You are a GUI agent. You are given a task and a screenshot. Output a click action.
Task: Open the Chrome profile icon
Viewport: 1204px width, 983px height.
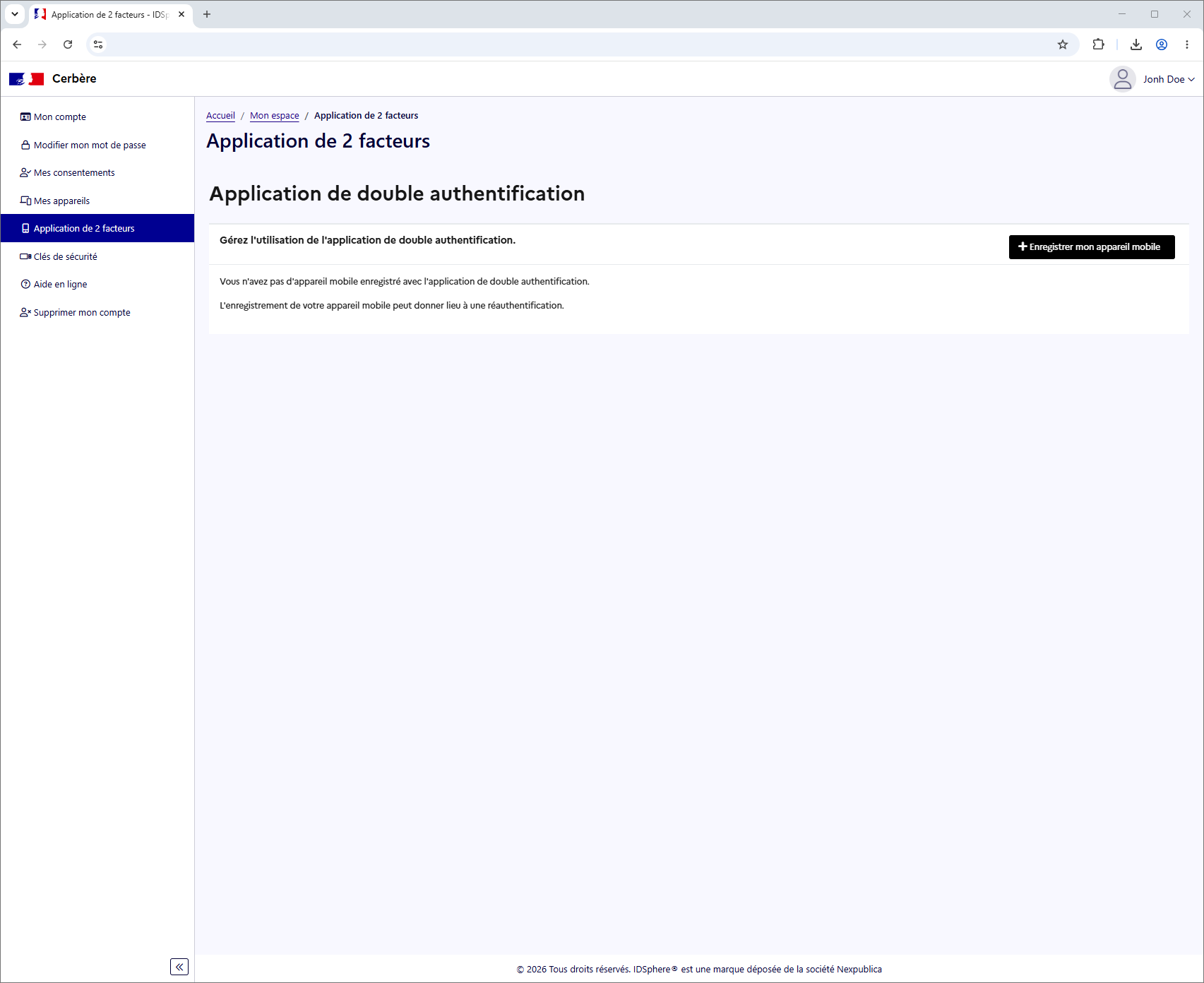tap(1162, 44)
